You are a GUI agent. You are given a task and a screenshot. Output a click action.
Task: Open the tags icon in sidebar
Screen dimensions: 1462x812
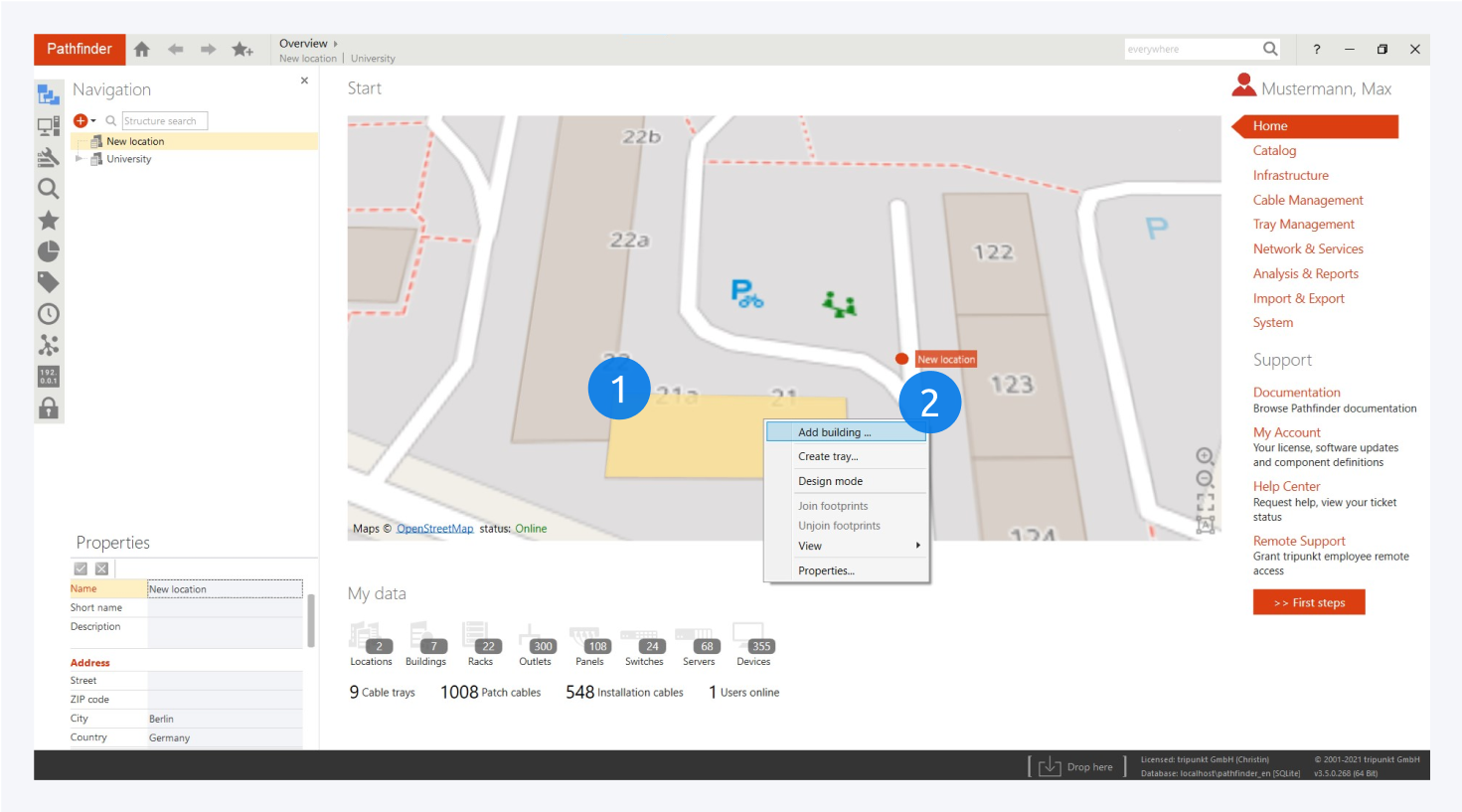[48, 283]
